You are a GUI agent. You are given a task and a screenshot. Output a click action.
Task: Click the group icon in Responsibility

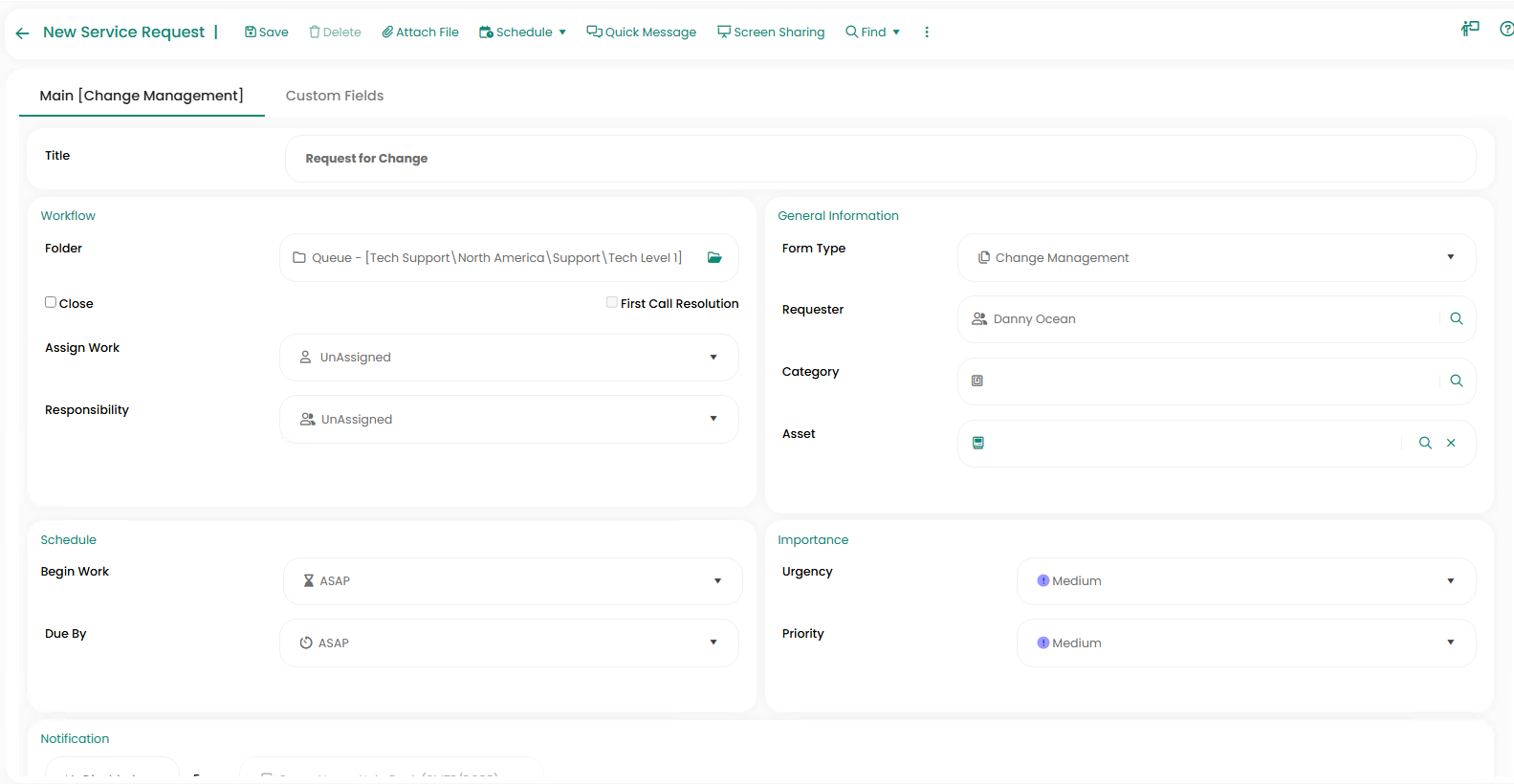308,419
